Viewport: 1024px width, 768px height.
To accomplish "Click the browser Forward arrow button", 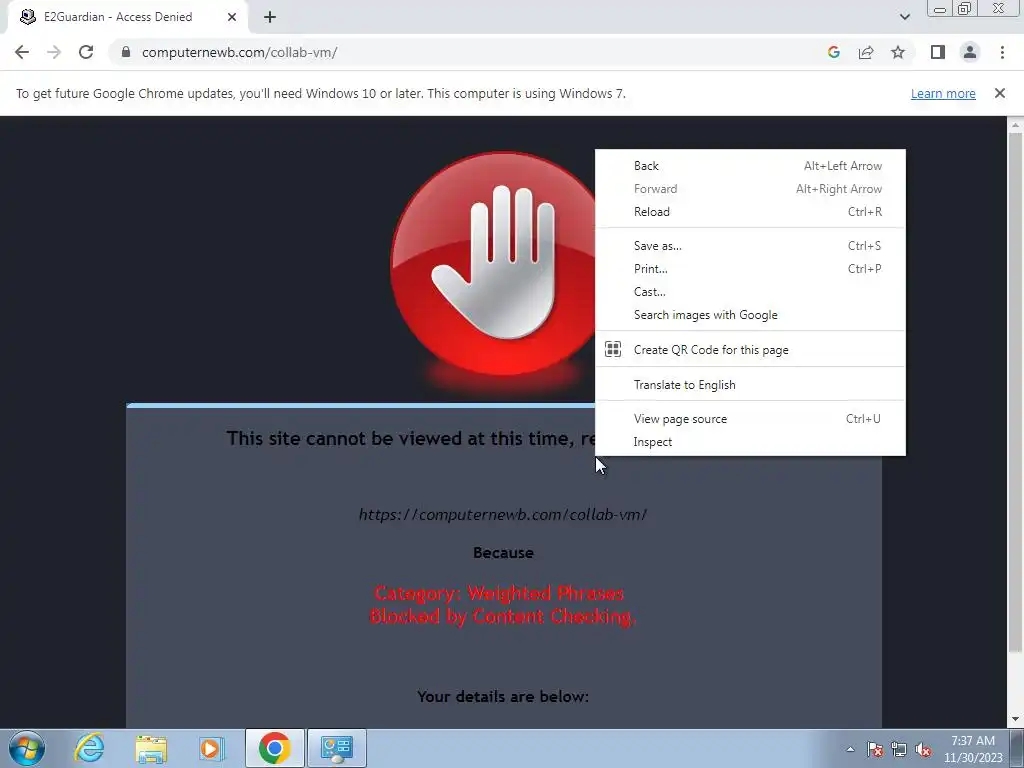I will point(54,52).
